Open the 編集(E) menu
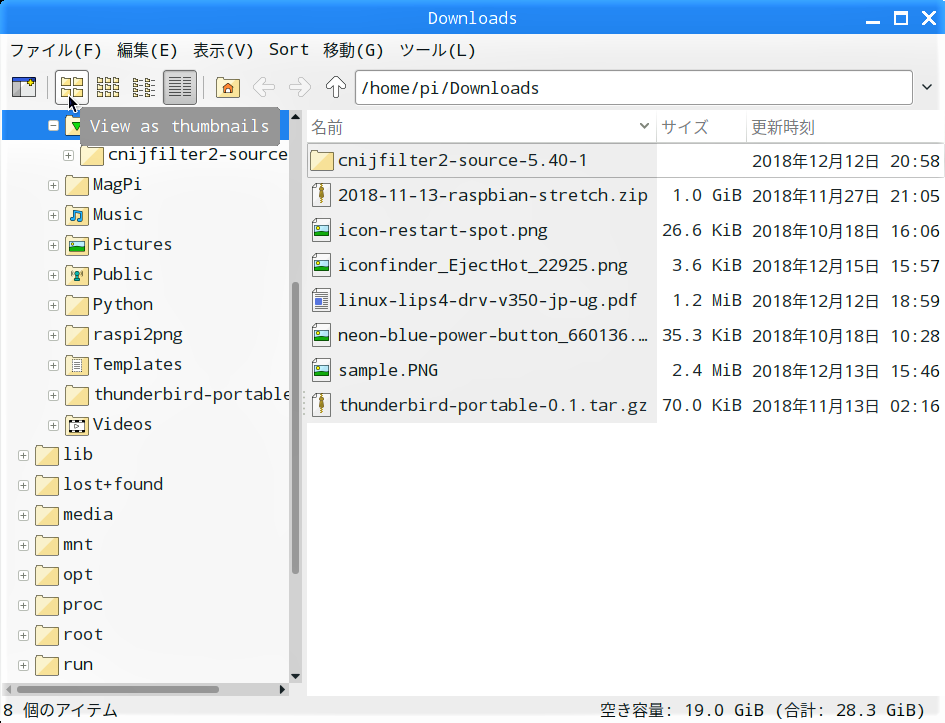This screenshot has width=945, height=723. click(147, 50)
